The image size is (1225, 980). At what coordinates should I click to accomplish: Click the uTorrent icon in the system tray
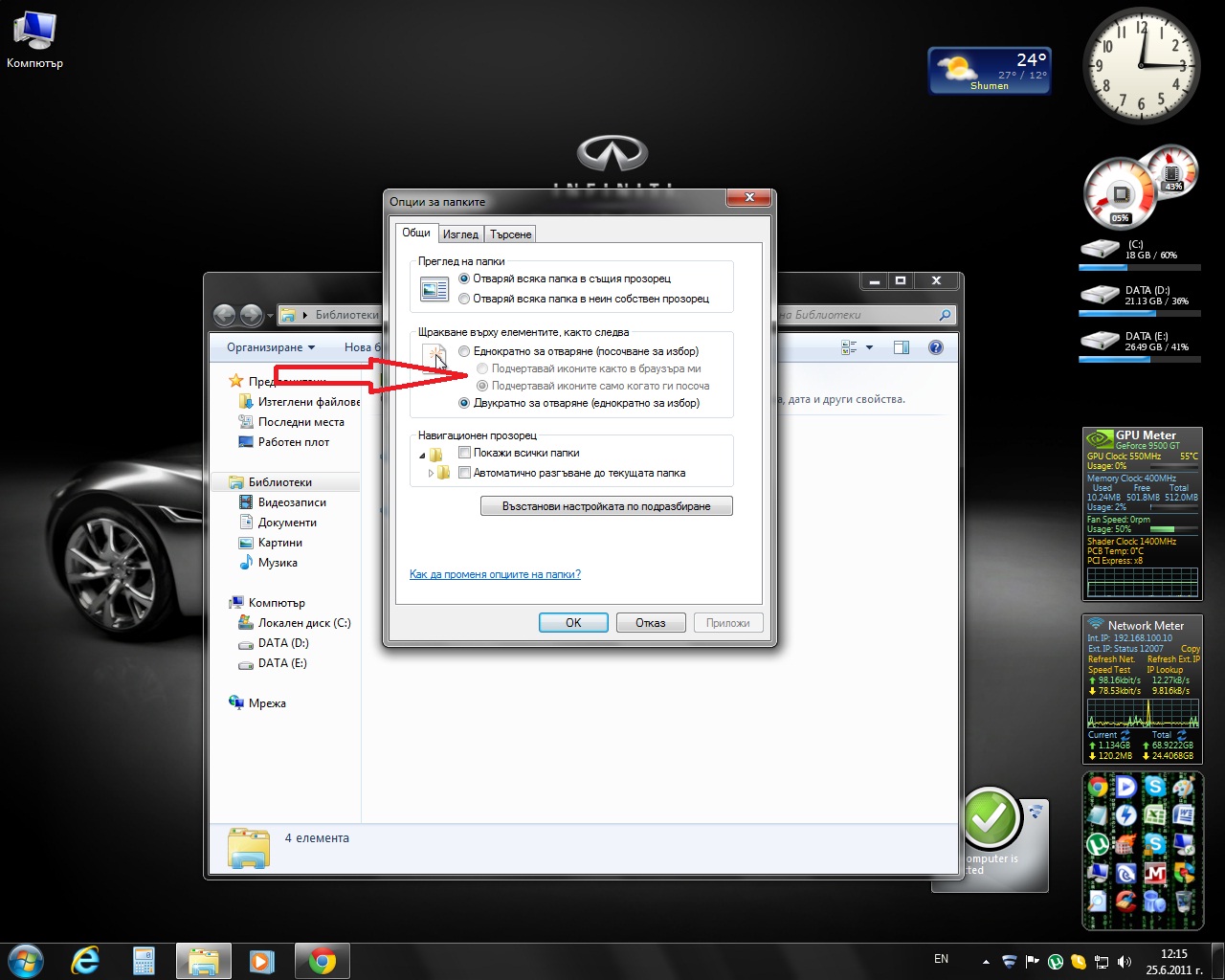point(1056,962)
